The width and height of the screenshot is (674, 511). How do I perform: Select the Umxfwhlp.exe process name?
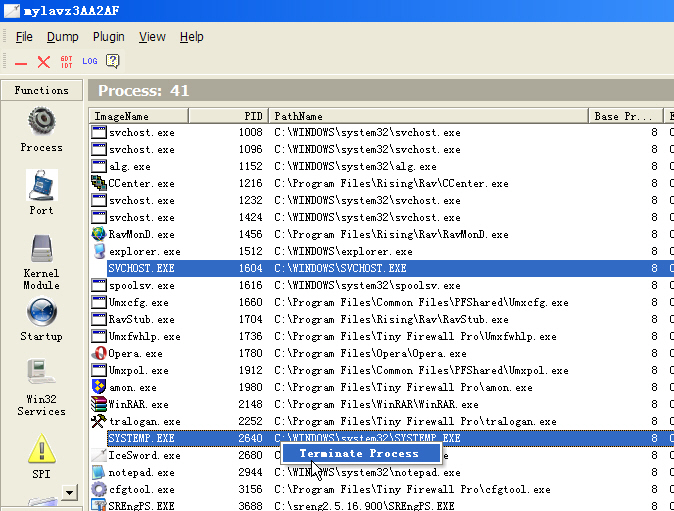[144, 337]
